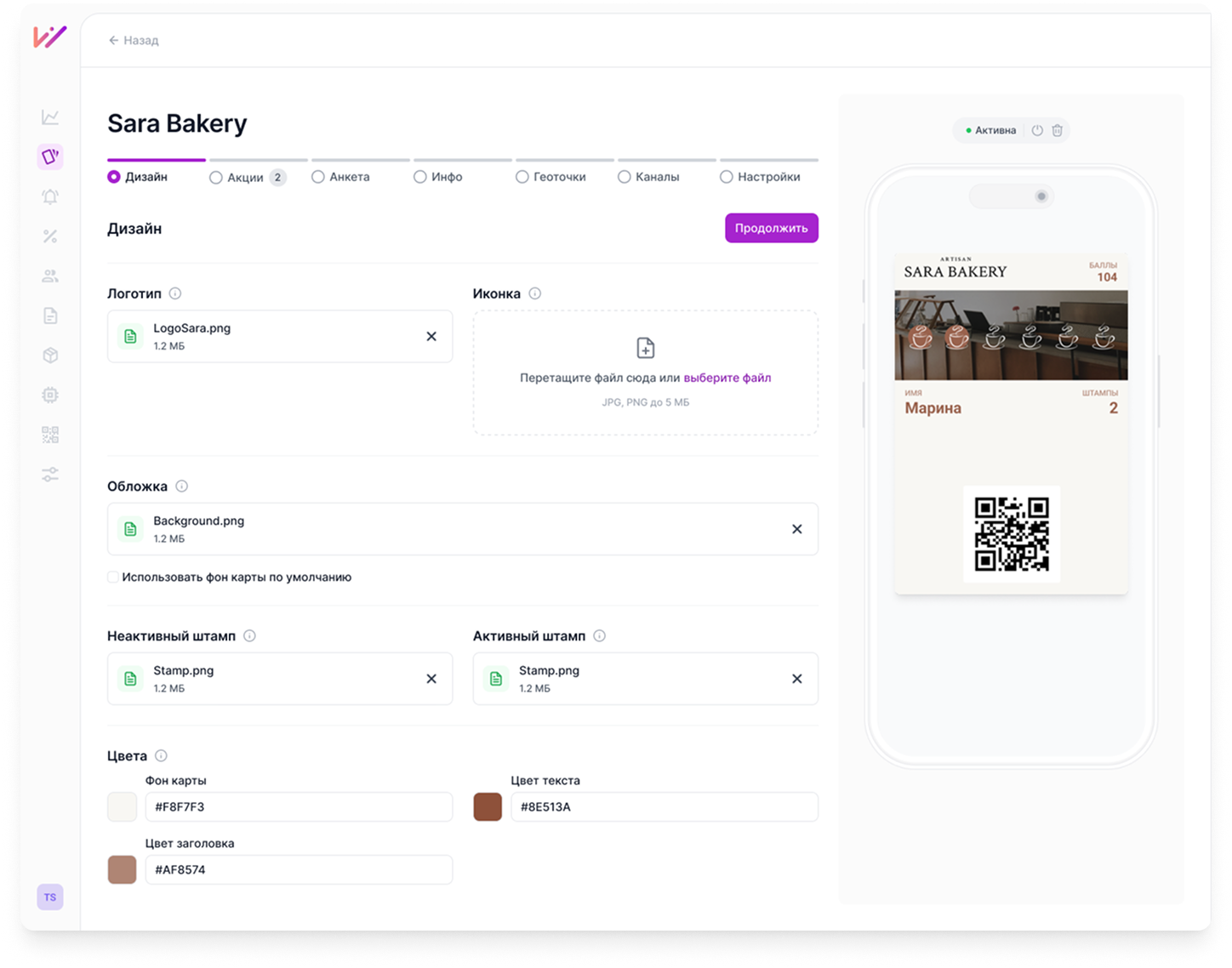Viewport: 1232px width, 968px height.
Task: Open the customers section in sidebar
Action: pyautogui.click(x=50, y=276)
